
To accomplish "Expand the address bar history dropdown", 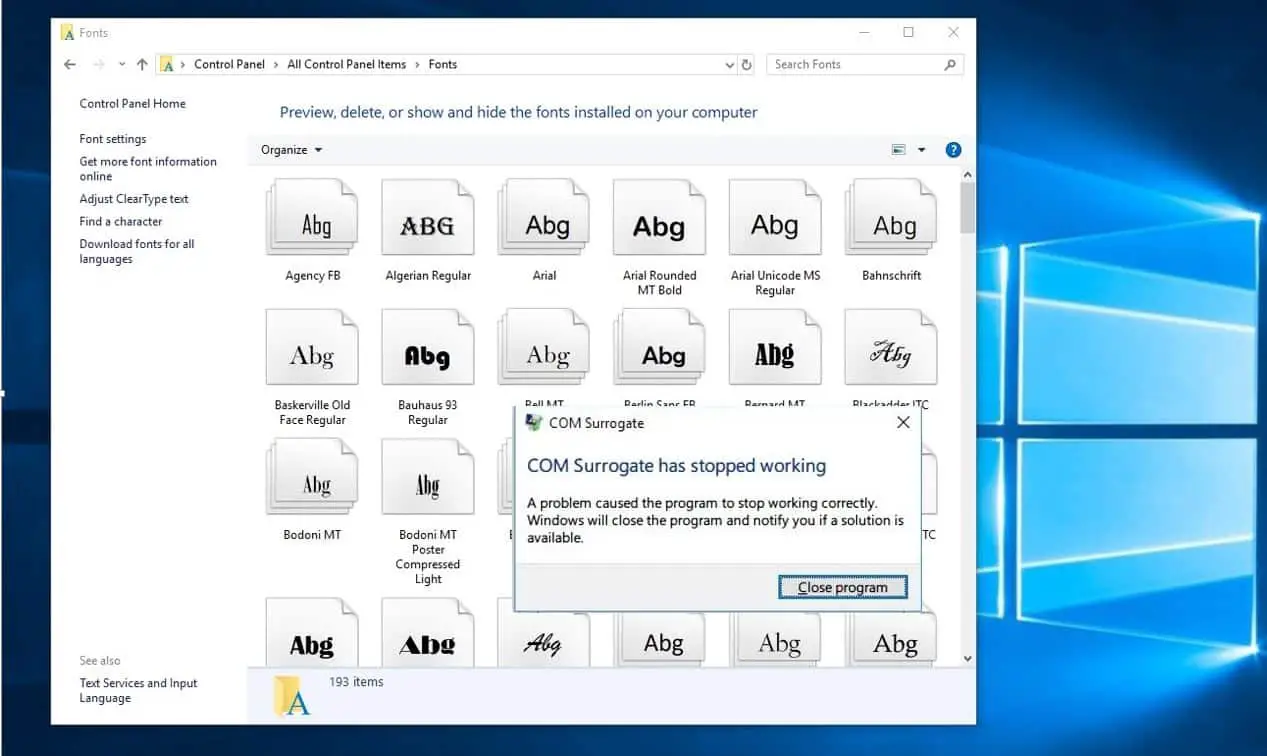I will (730, 64).
